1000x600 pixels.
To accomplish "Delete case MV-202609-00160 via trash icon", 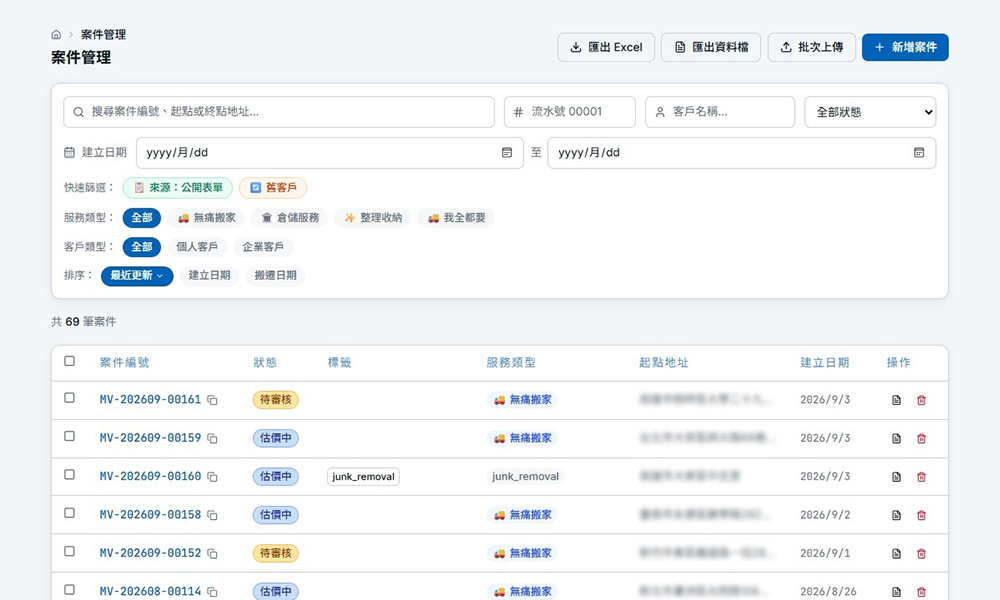I will point(921,477).
